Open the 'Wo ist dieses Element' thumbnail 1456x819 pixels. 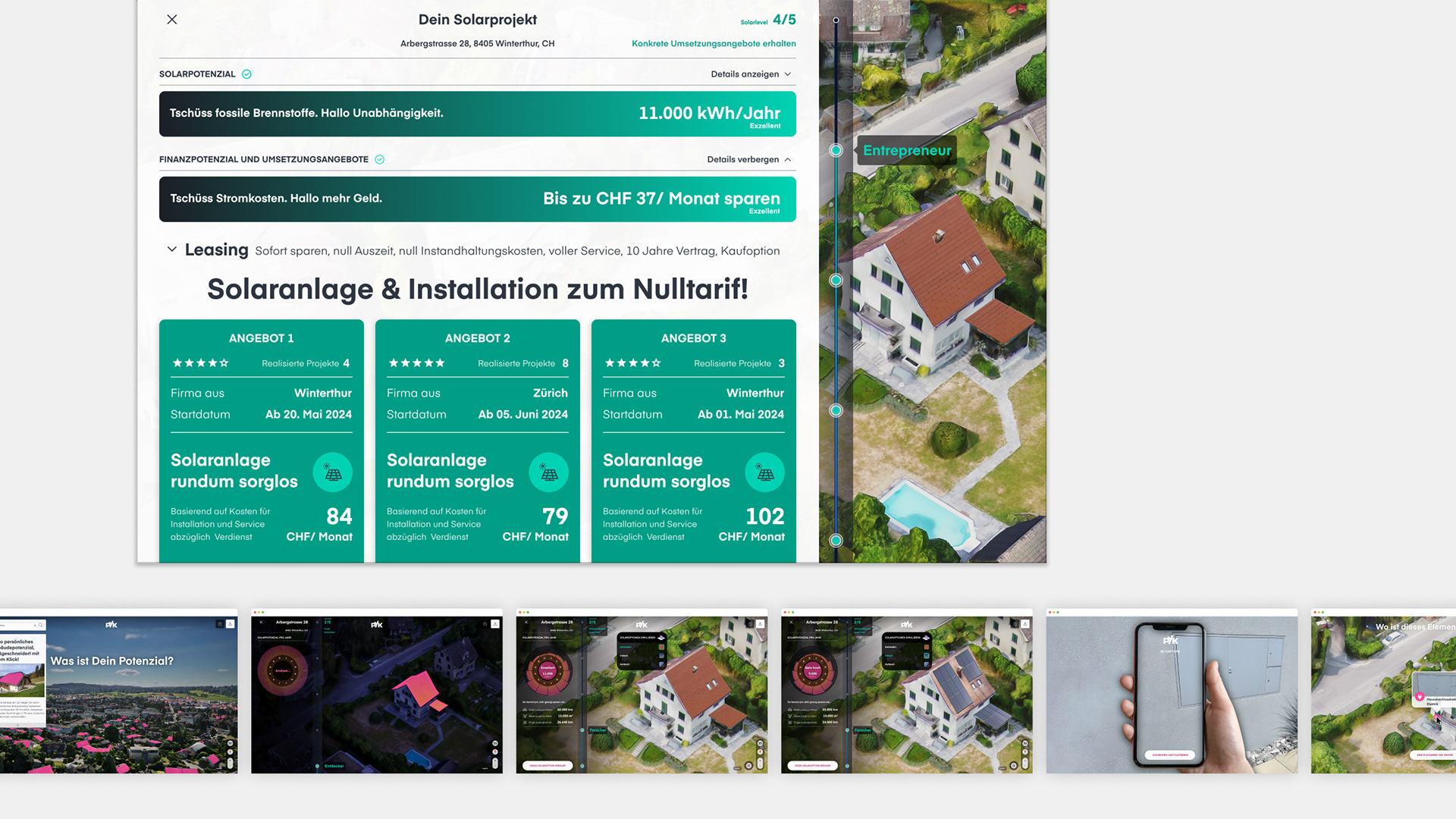coord(1383,691)
